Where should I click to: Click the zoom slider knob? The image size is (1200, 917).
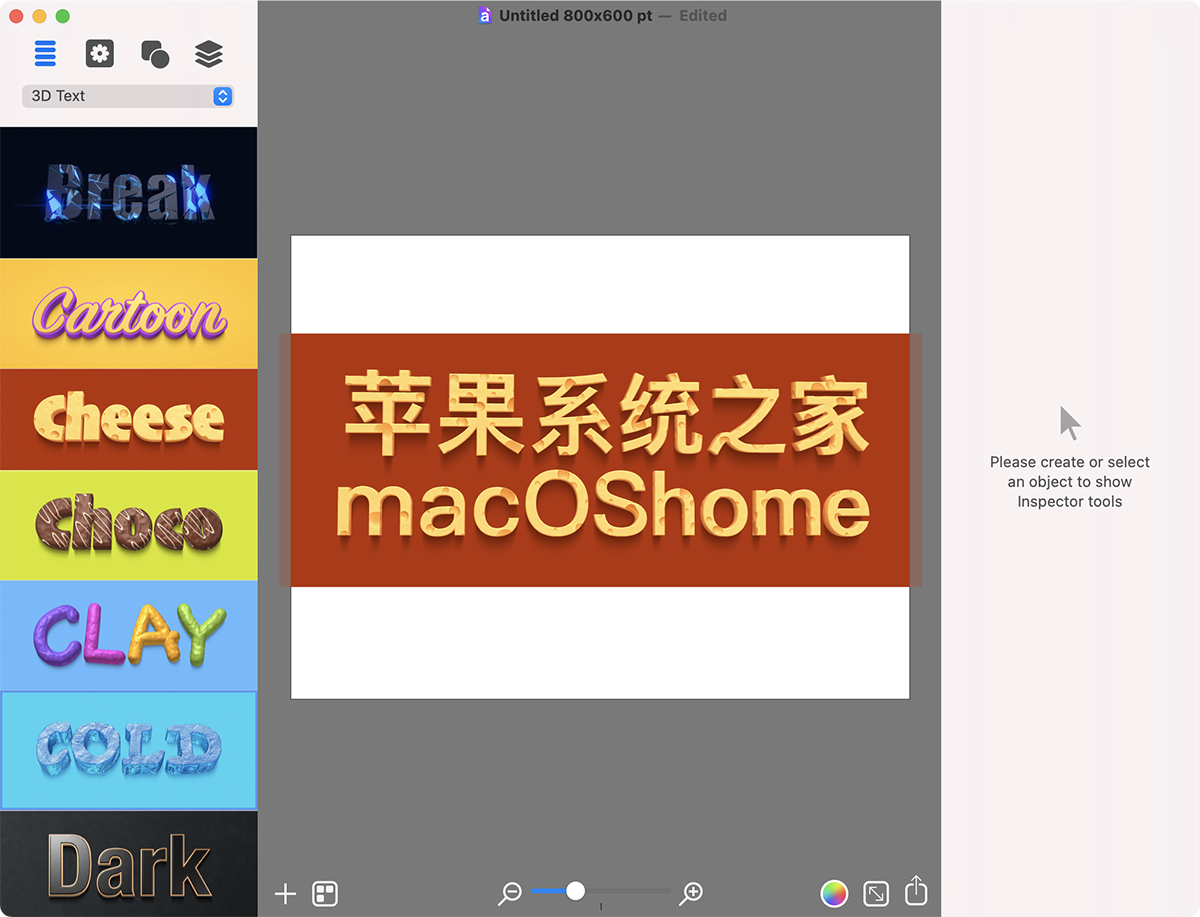576,890
